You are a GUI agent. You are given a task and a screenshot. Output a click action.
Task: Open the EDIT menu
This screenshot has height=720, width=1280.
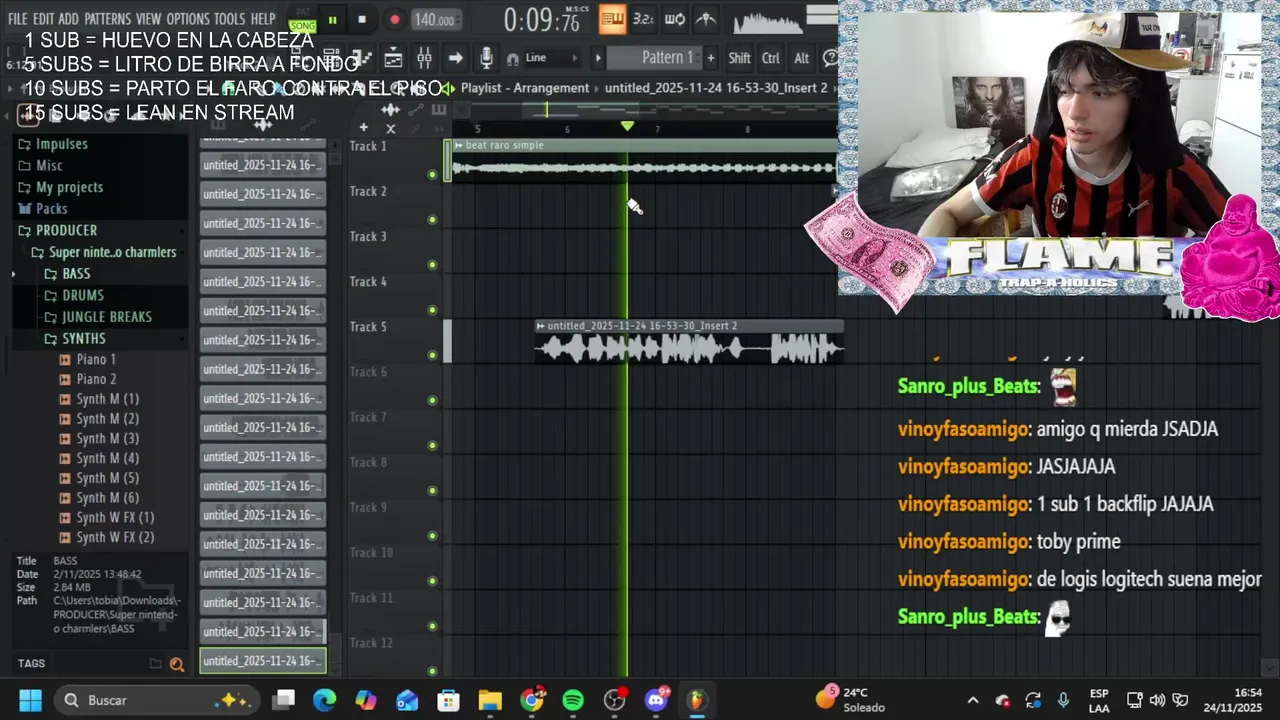click(x=43, y=19)
